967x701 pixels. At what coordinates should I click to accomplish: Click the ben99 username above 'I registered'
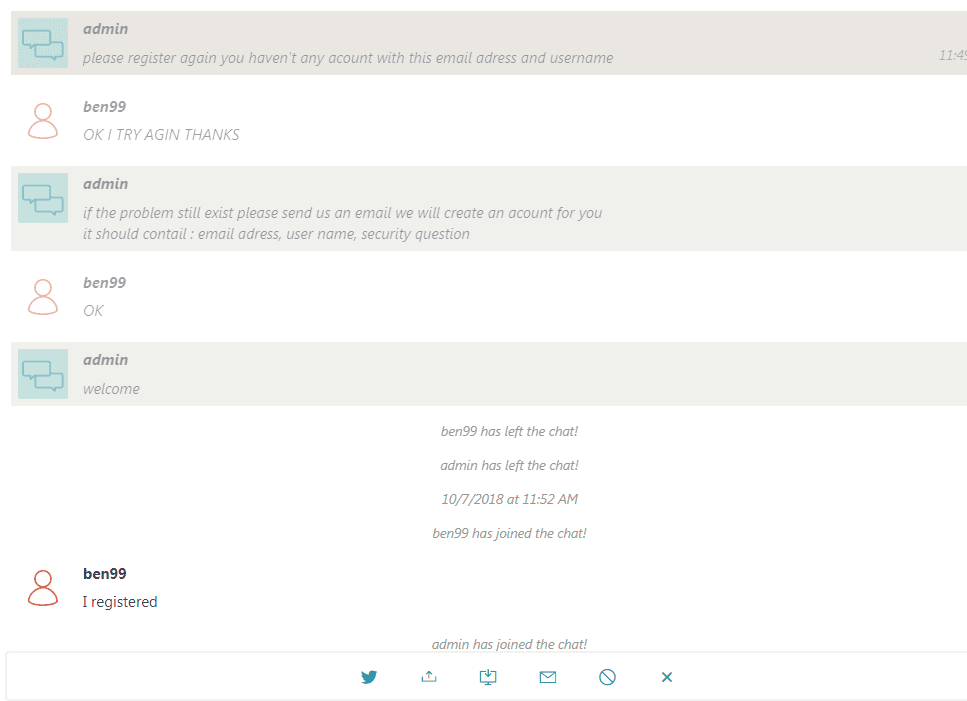coord(104,574)
